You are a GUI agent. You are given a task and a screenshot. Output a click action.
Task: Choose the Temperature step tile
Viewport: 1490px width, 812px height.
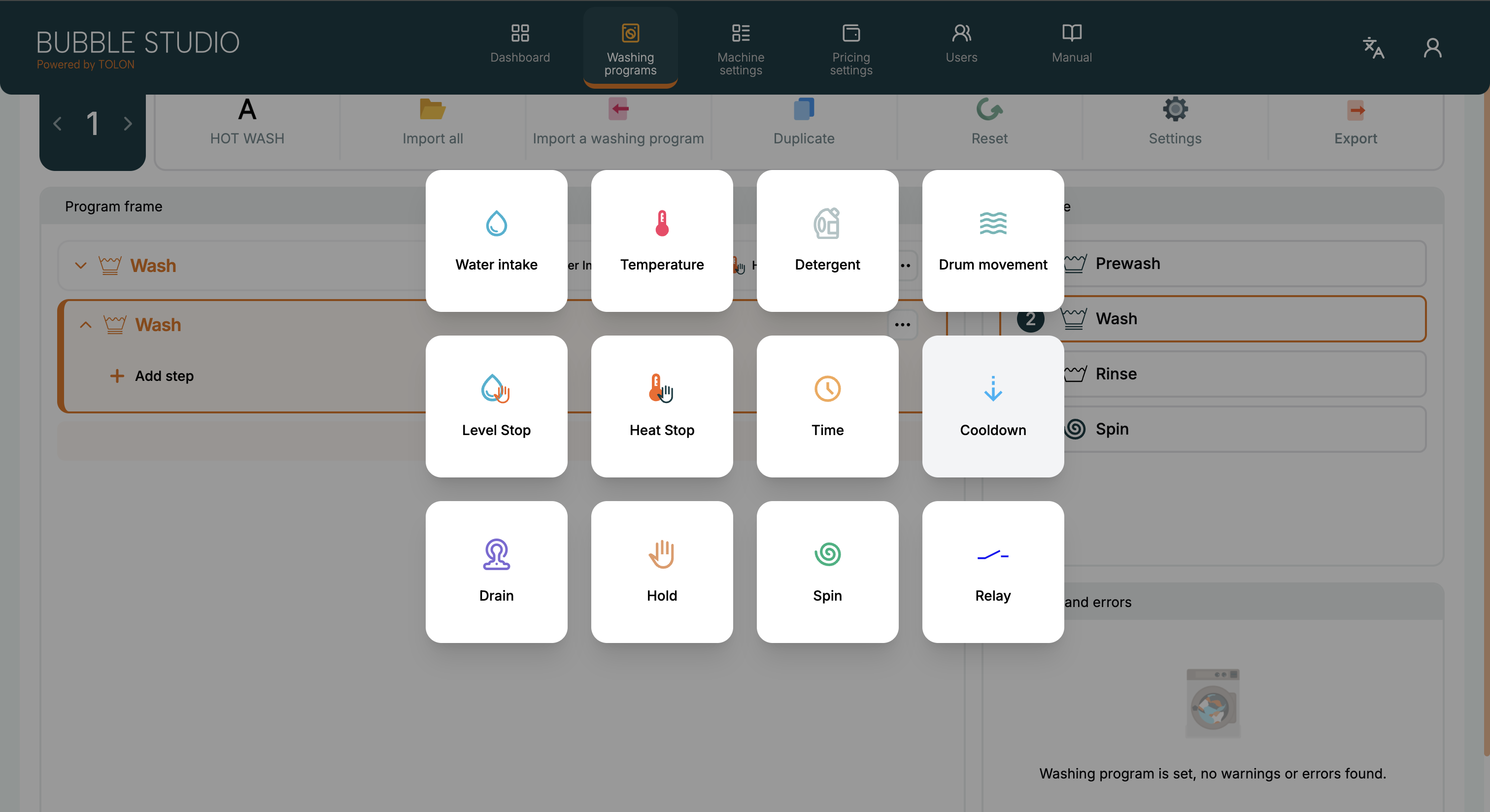pyautogui.click(x=662, y=240)
